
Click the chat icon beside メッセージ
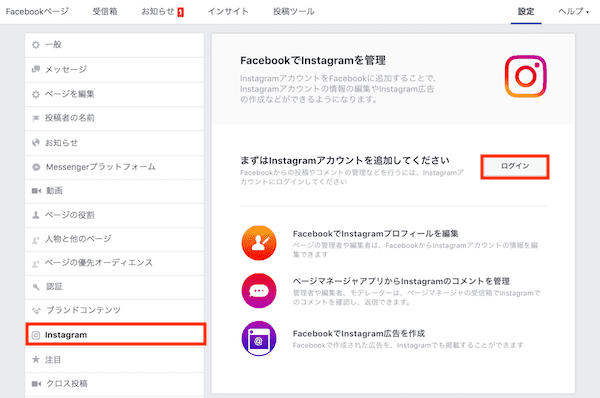click(x=36, y=69)
